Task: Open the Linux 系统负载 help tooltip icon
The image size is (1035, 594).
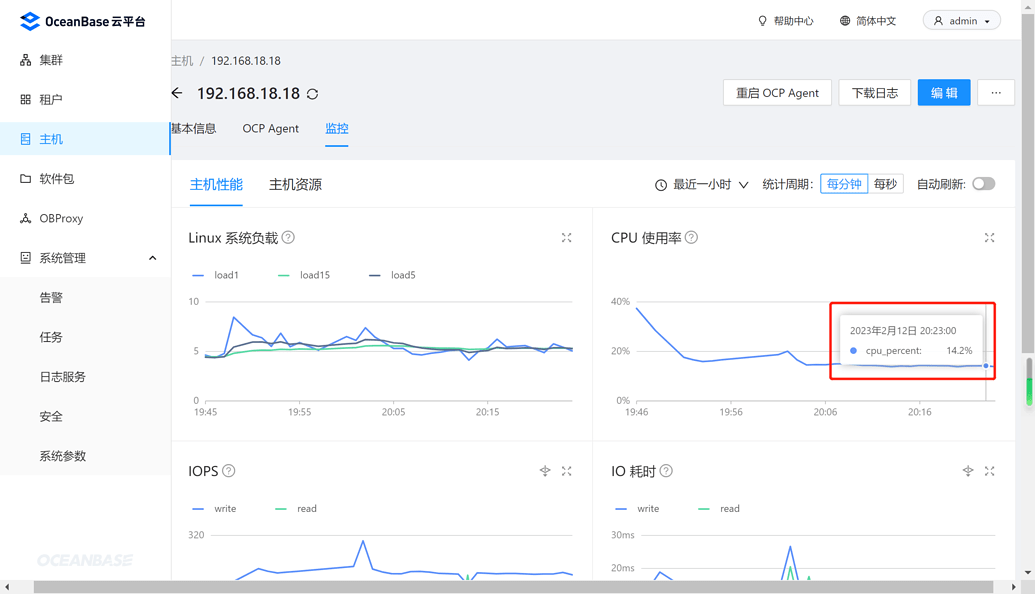Action: [288, 236]
